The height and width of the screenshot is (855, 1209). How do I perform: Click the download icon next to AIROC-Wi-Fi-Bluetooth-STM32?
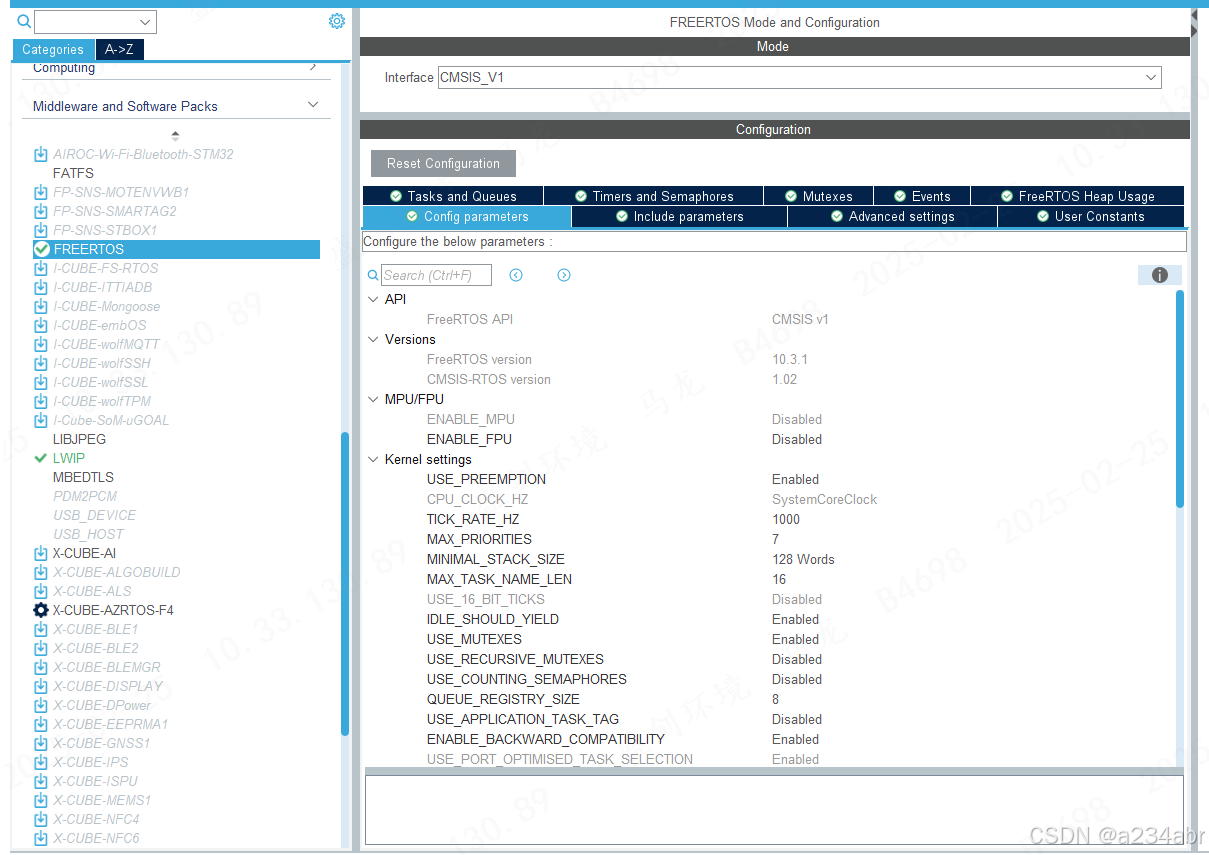point(41,154)
